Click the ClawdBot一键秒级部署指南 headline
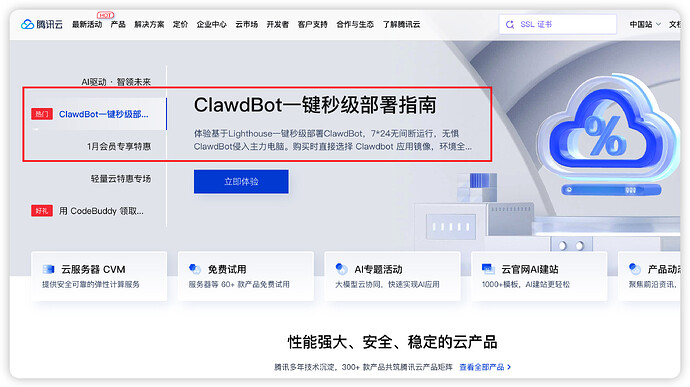690x387 pixels. [315, 105]
